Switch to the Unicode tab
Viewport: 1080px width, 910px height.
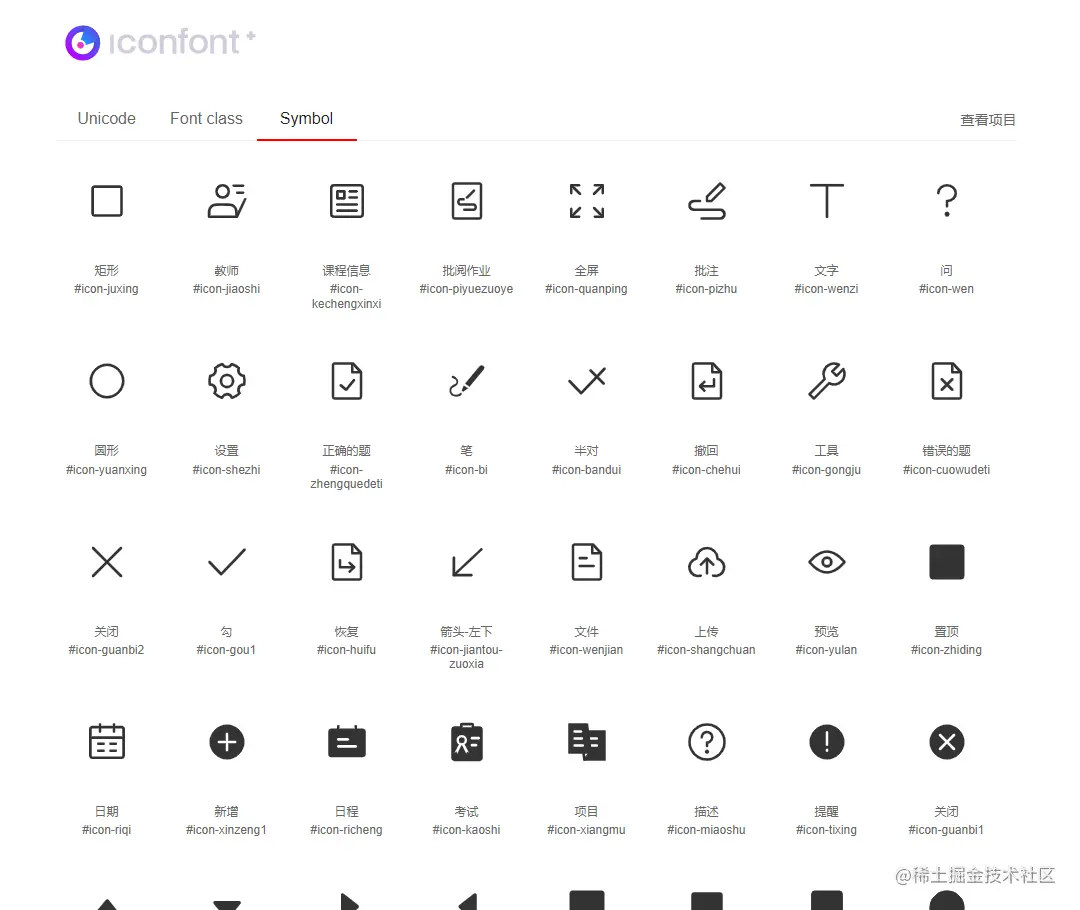(107, 118)
